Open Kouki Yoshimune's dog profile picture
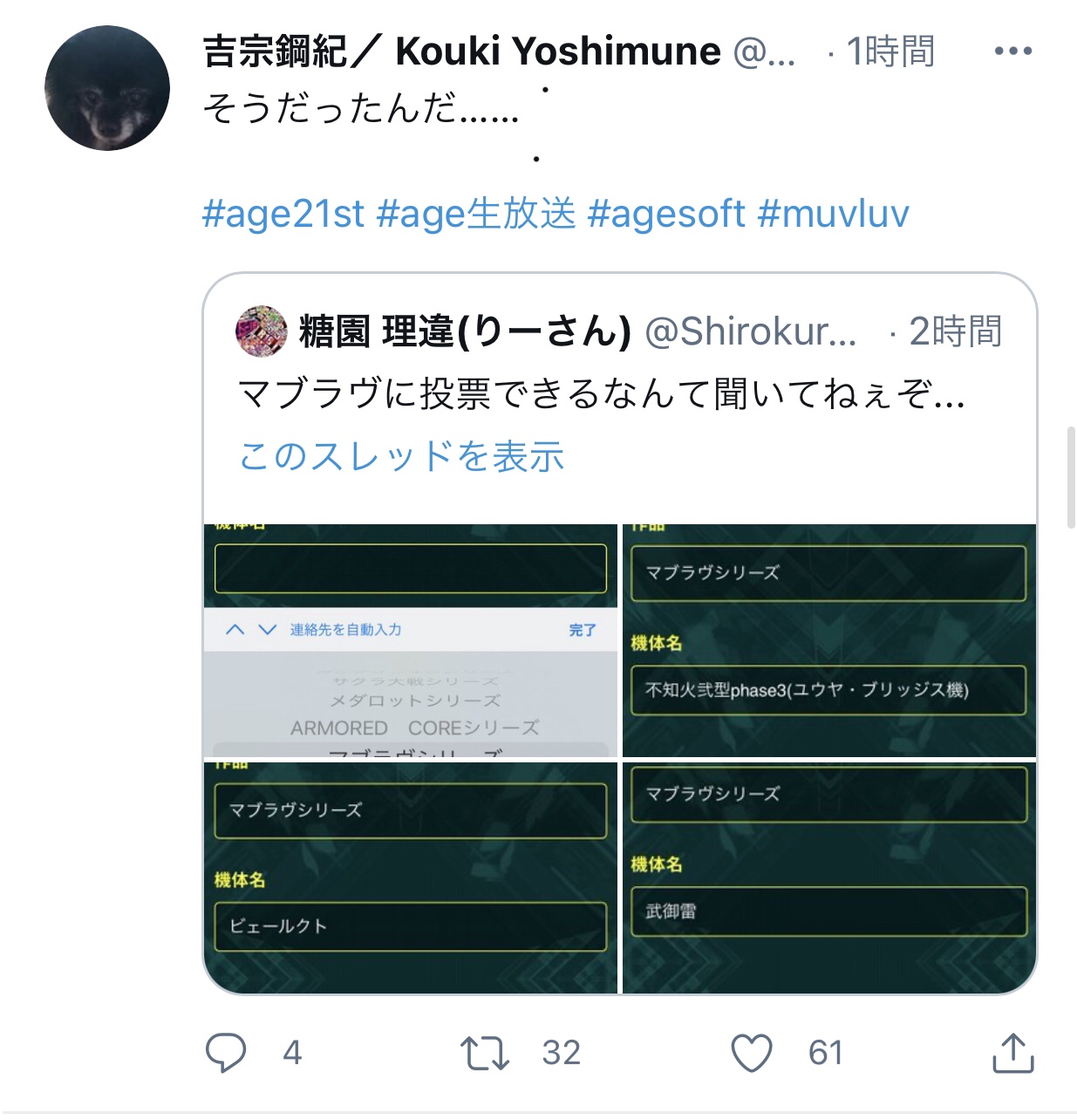Viewport: 1077px width, 1120px height. 107,88
